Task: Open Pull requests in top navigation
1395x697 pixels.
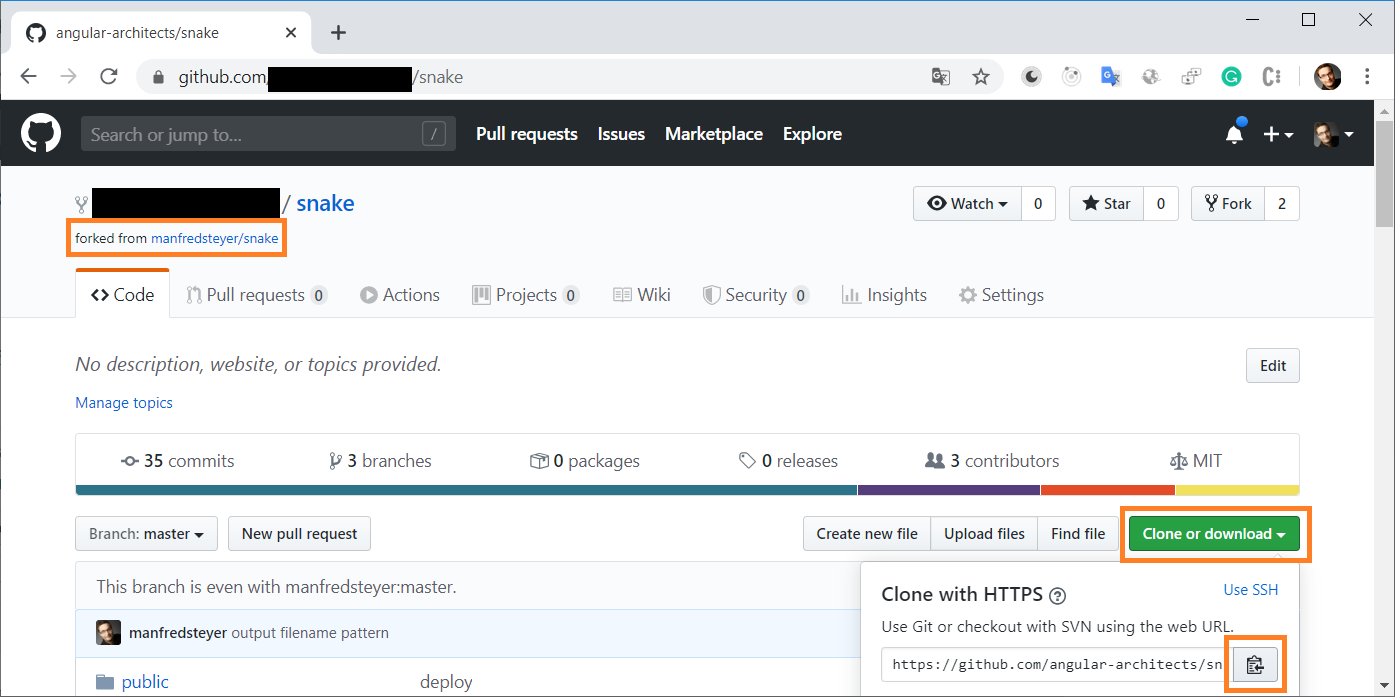Action: (x=527, y=134)
